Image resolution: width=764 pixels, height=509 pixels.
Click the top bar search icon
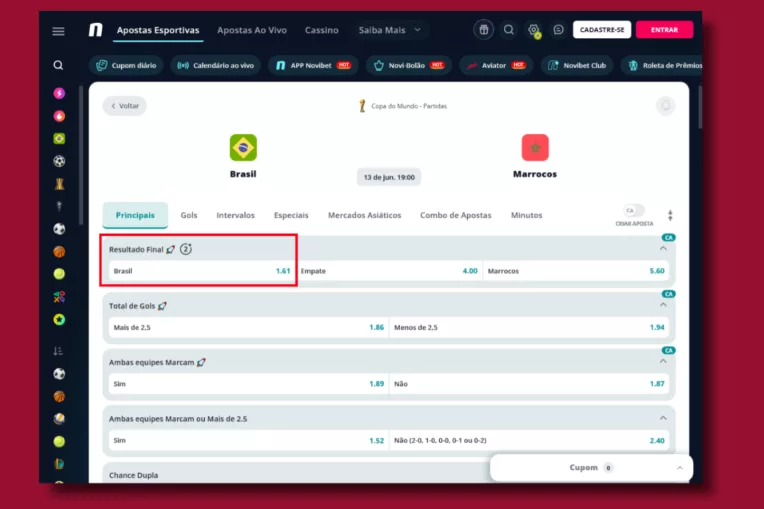pos(509,30)
